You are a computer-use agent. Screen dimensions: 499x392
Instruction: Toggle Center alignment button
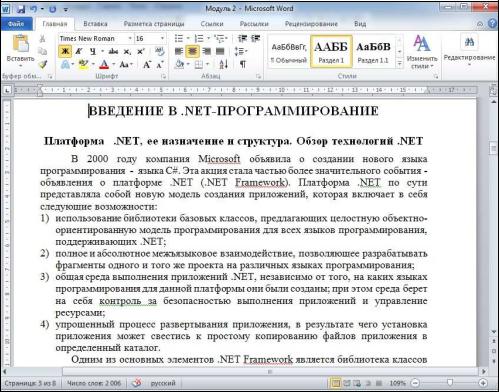pos(193,51)
